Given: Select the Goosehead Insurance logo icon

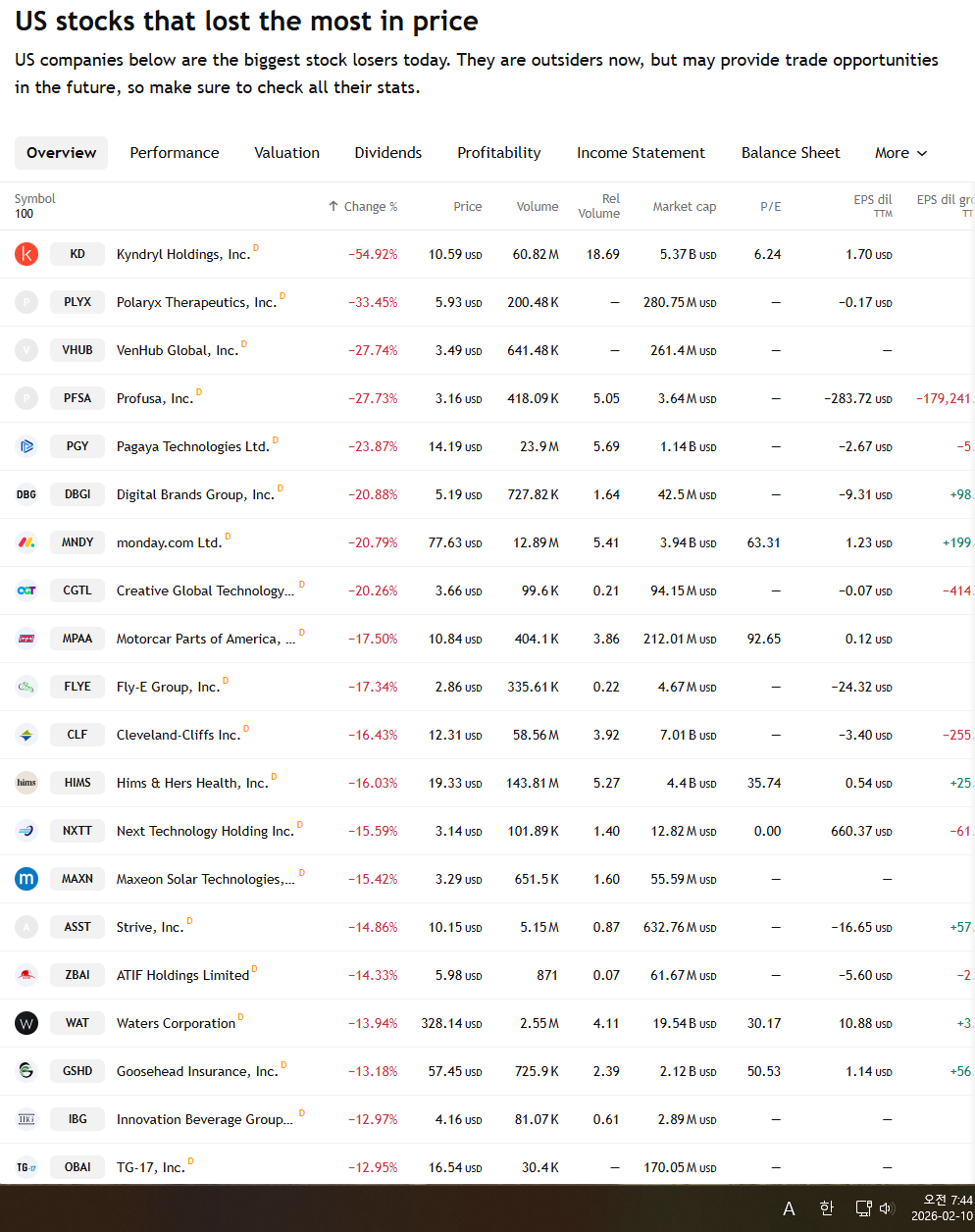Looking at the screenshot, I should tap(26, 1071).
